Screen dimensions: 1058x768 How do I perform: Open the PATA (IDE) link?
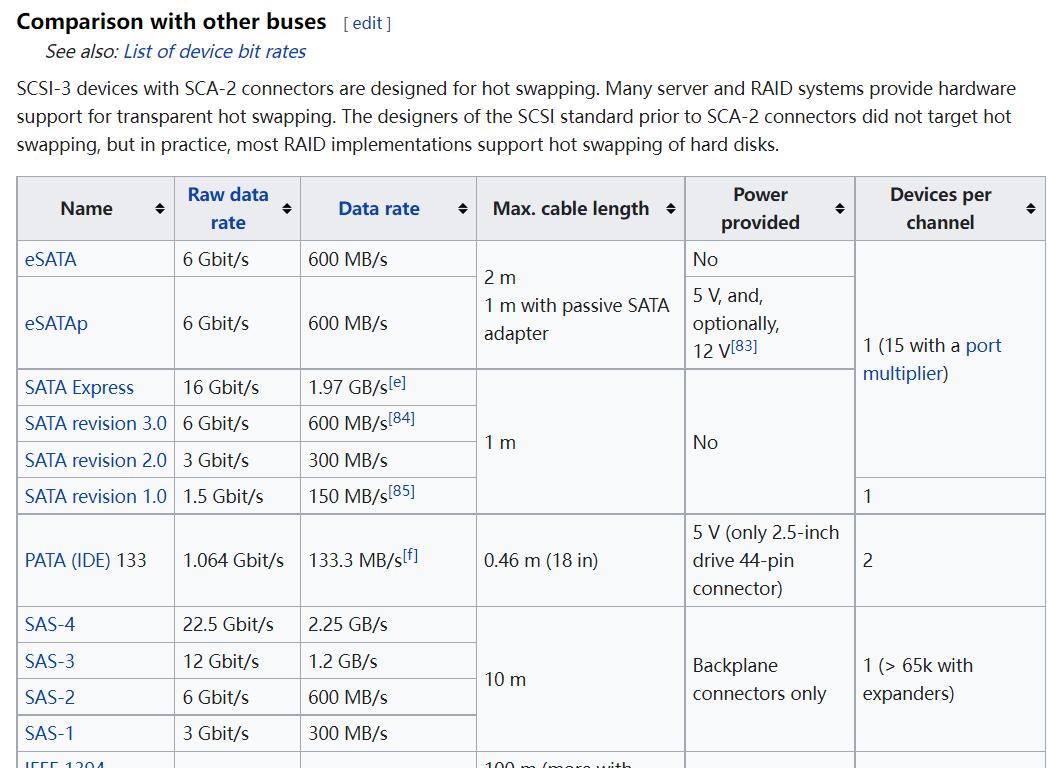tap(67, 560)
